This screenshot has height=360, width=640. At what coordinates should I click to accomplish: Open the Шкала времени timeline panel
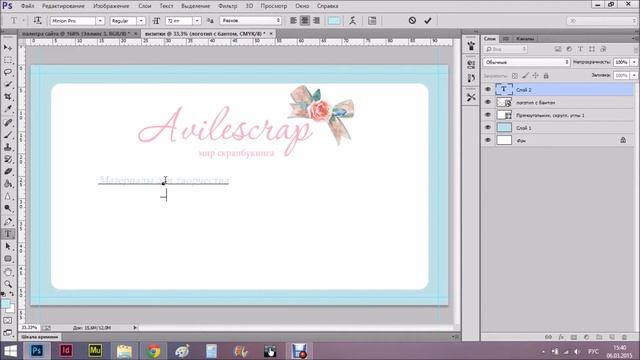tap(40, 337)
